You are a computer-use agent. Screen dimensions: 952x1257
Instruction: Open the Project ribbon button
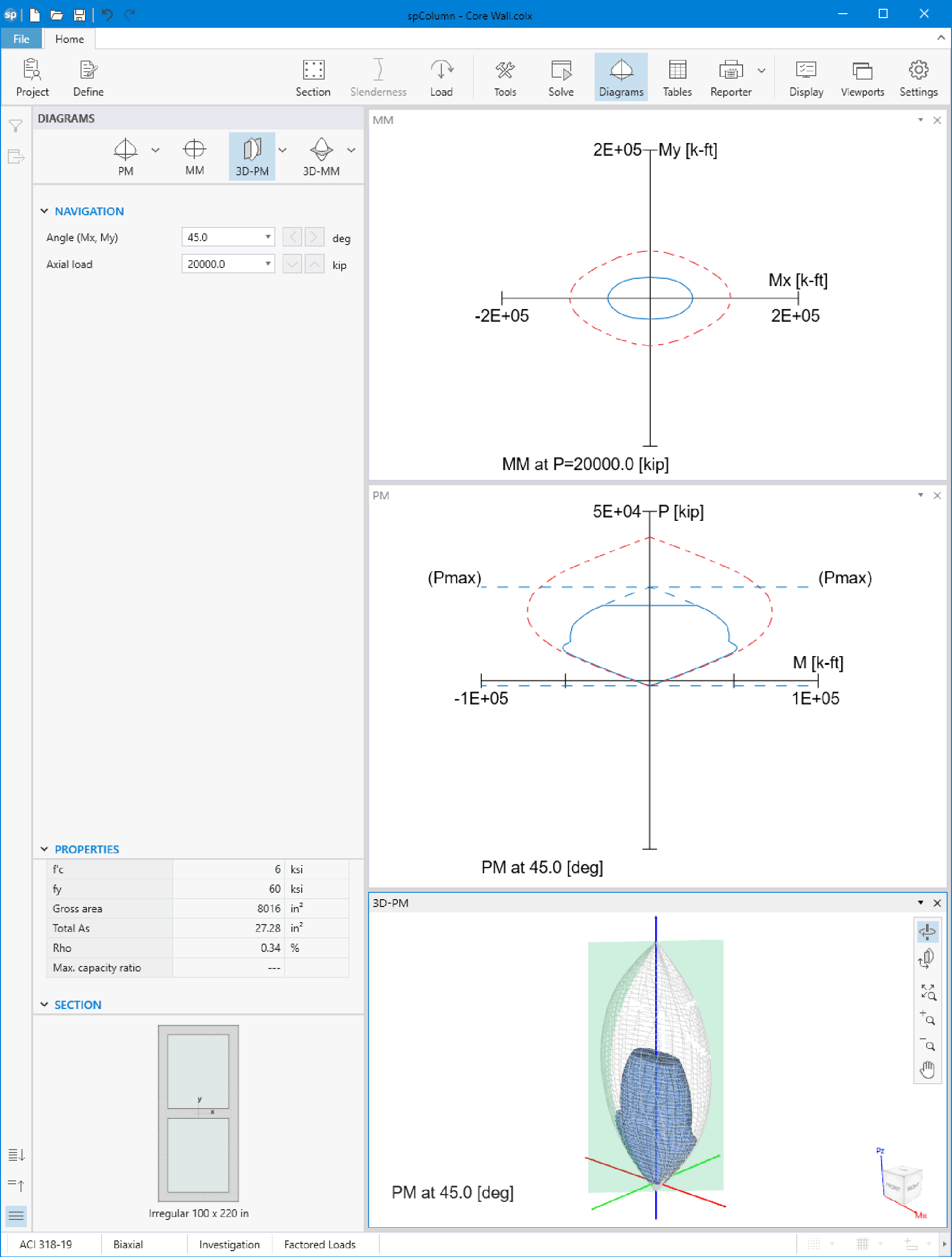pyautogui.click(x=32, y=77)
